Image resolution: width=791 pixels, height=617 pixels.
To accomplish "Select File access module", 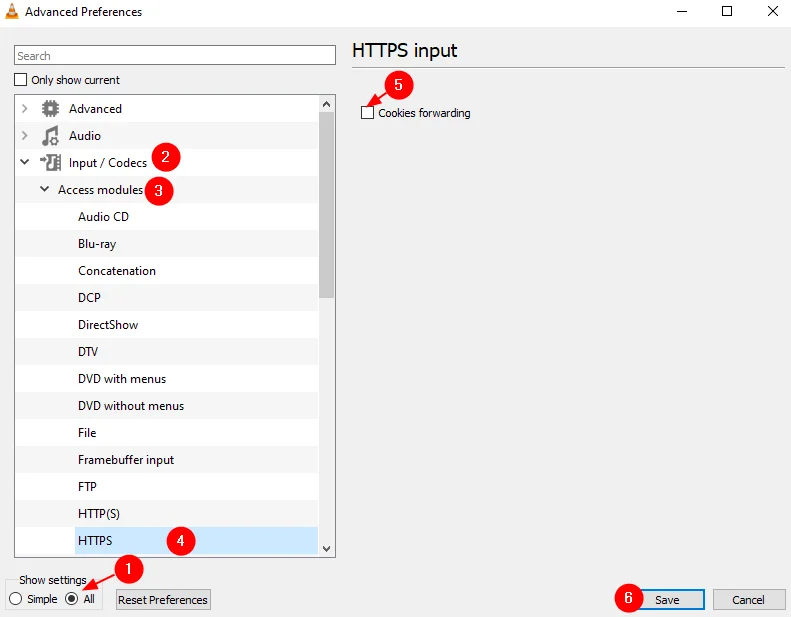I will 87,433.
